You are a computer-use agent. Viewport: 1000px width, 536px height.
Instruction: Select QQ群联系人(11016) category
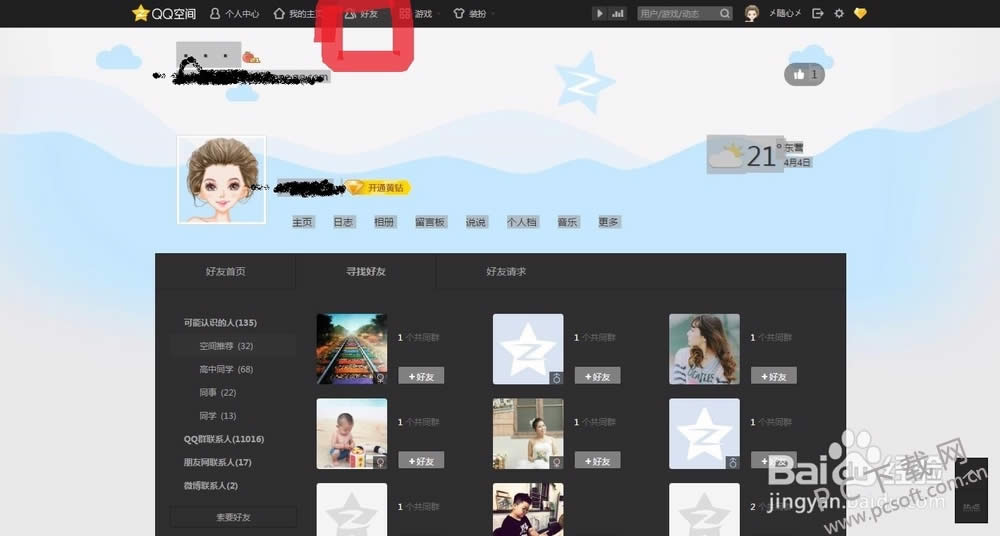(224, 439)
